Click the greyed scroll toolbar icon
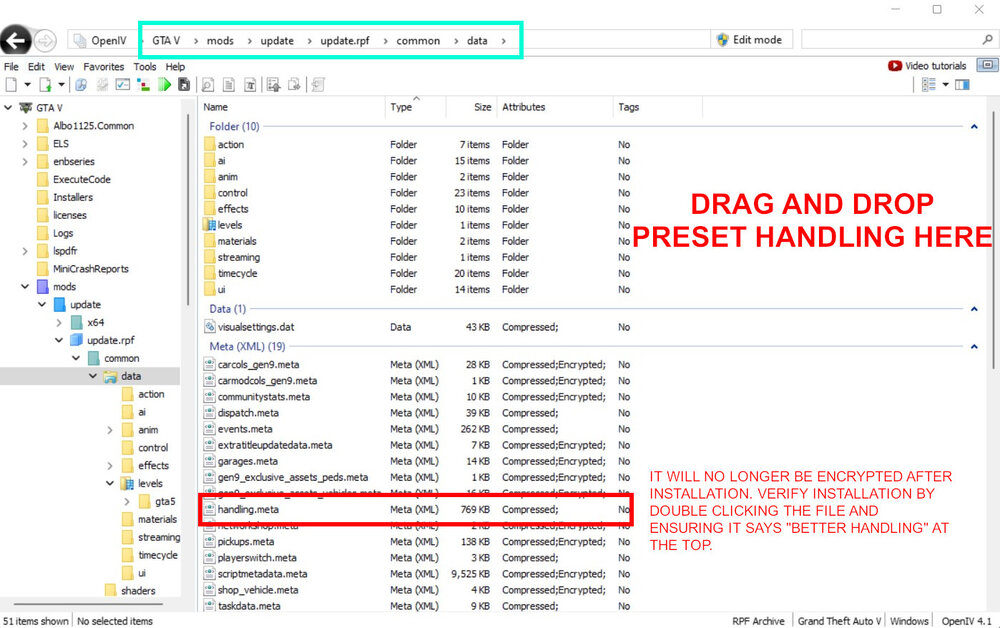The image size is (1000, 628). tap(318, 84)
